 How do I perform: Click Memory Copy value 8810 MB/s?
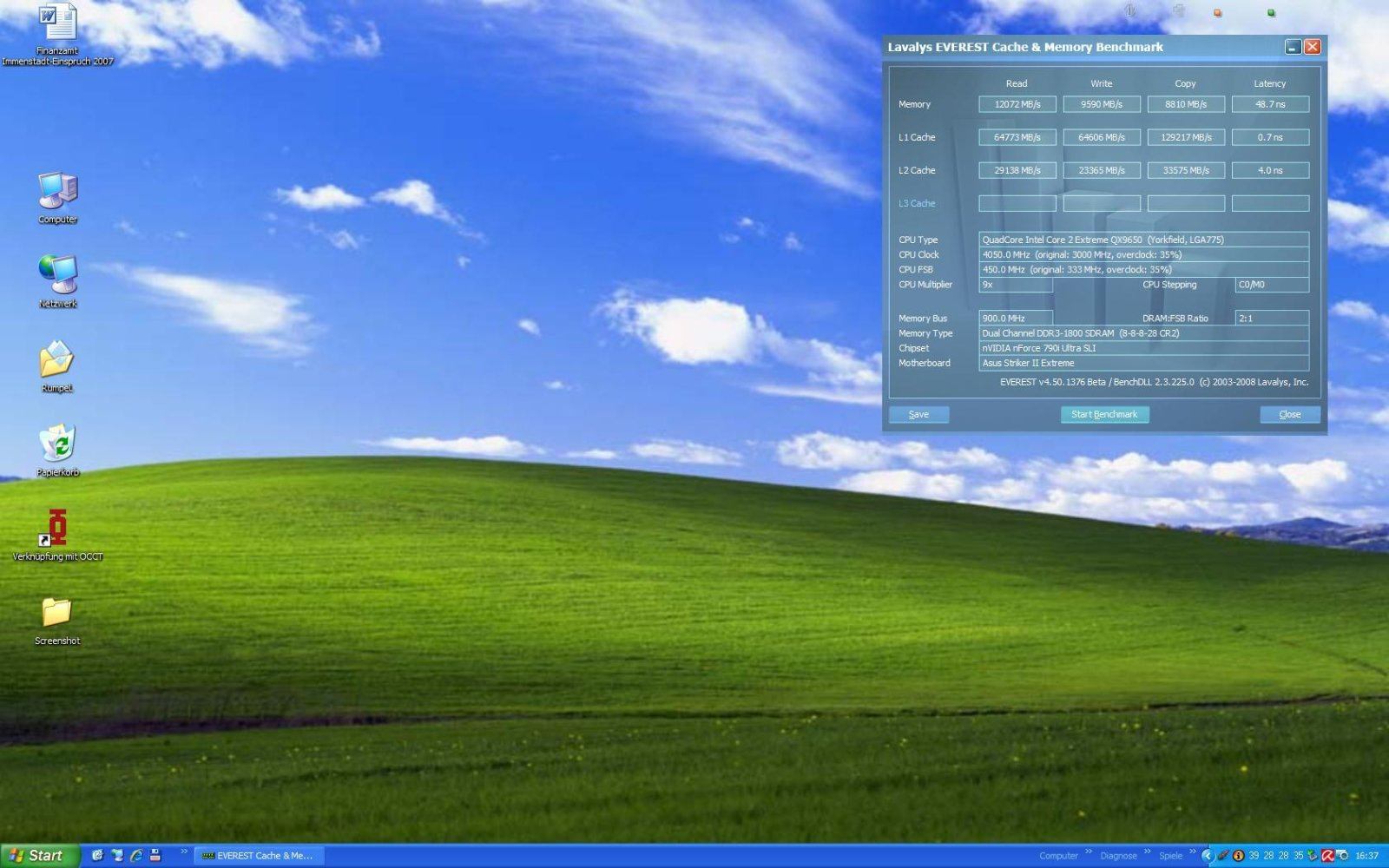tap(1186, 104)
